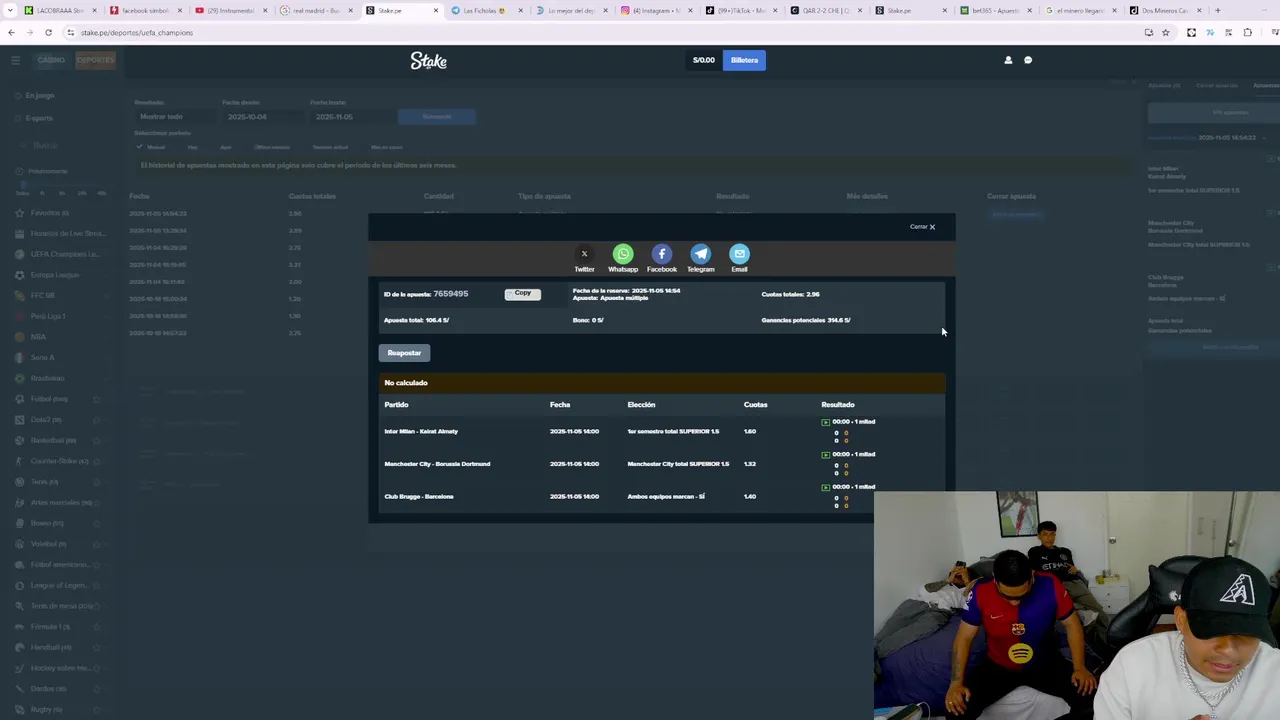Share bet via Facebook icon
1280x720 pixels.
pos(661,254)
